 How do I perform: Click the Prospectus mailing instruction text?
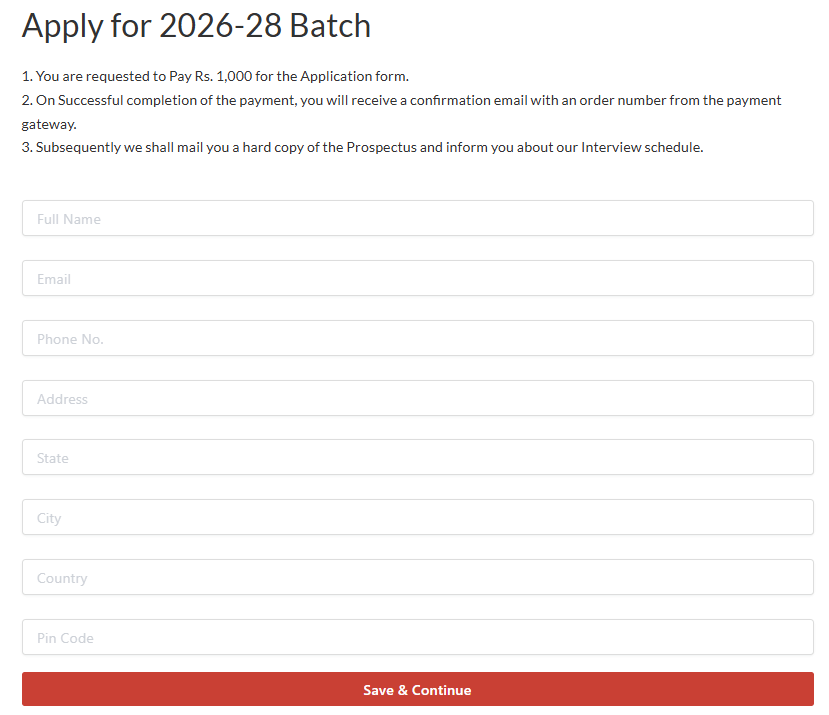tap(364, 147)
